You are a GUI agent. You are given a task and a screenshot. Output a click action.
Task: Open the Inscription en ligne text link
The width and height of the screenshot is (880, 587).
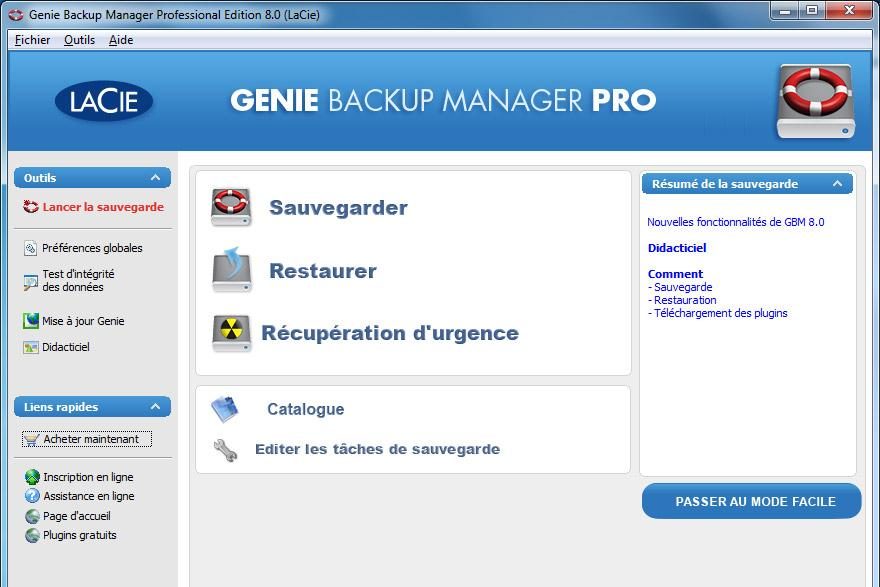[x=88, y=477]
